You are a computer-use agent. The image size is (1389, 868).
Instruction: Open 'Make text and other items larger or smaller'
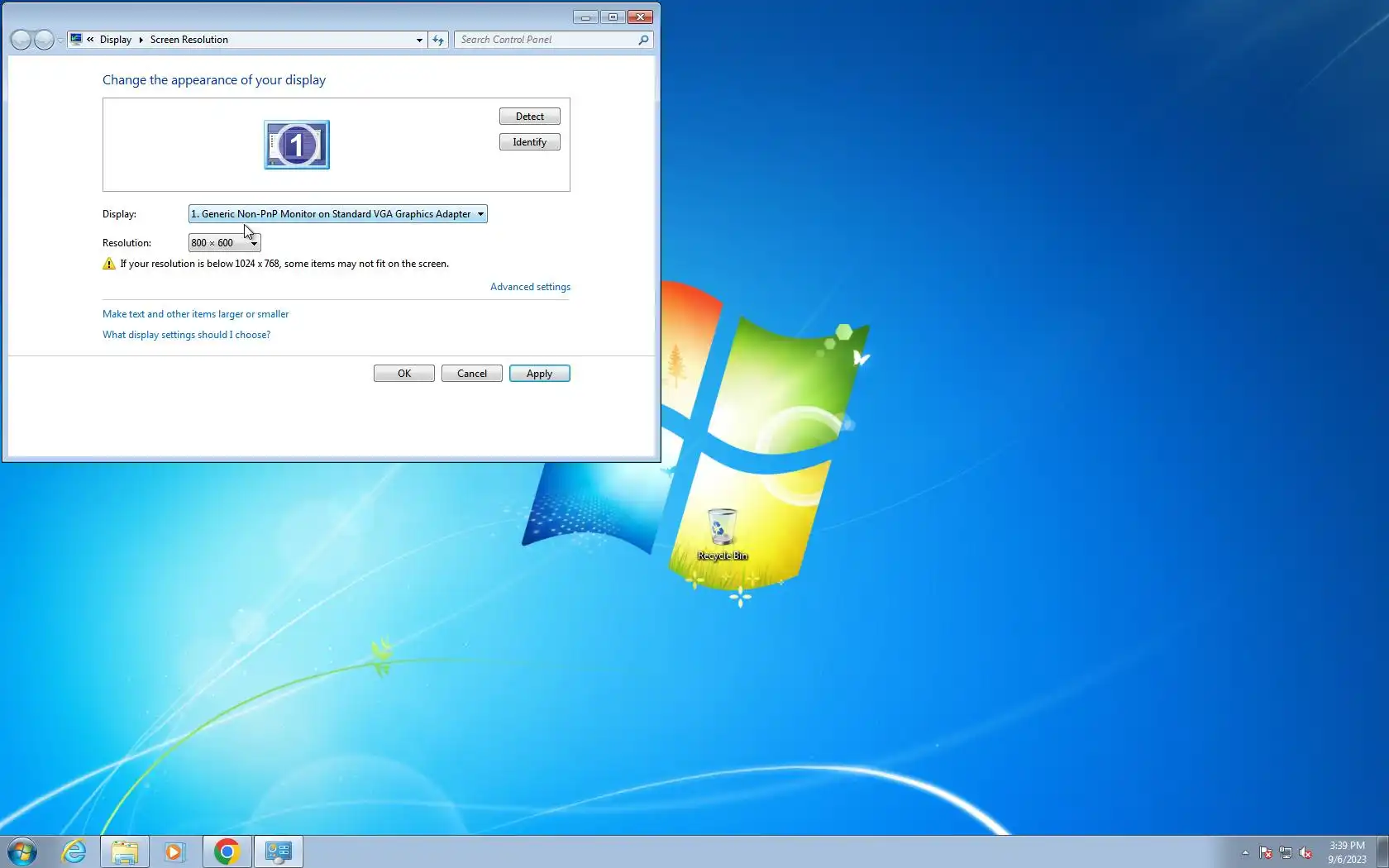[196, 314]
